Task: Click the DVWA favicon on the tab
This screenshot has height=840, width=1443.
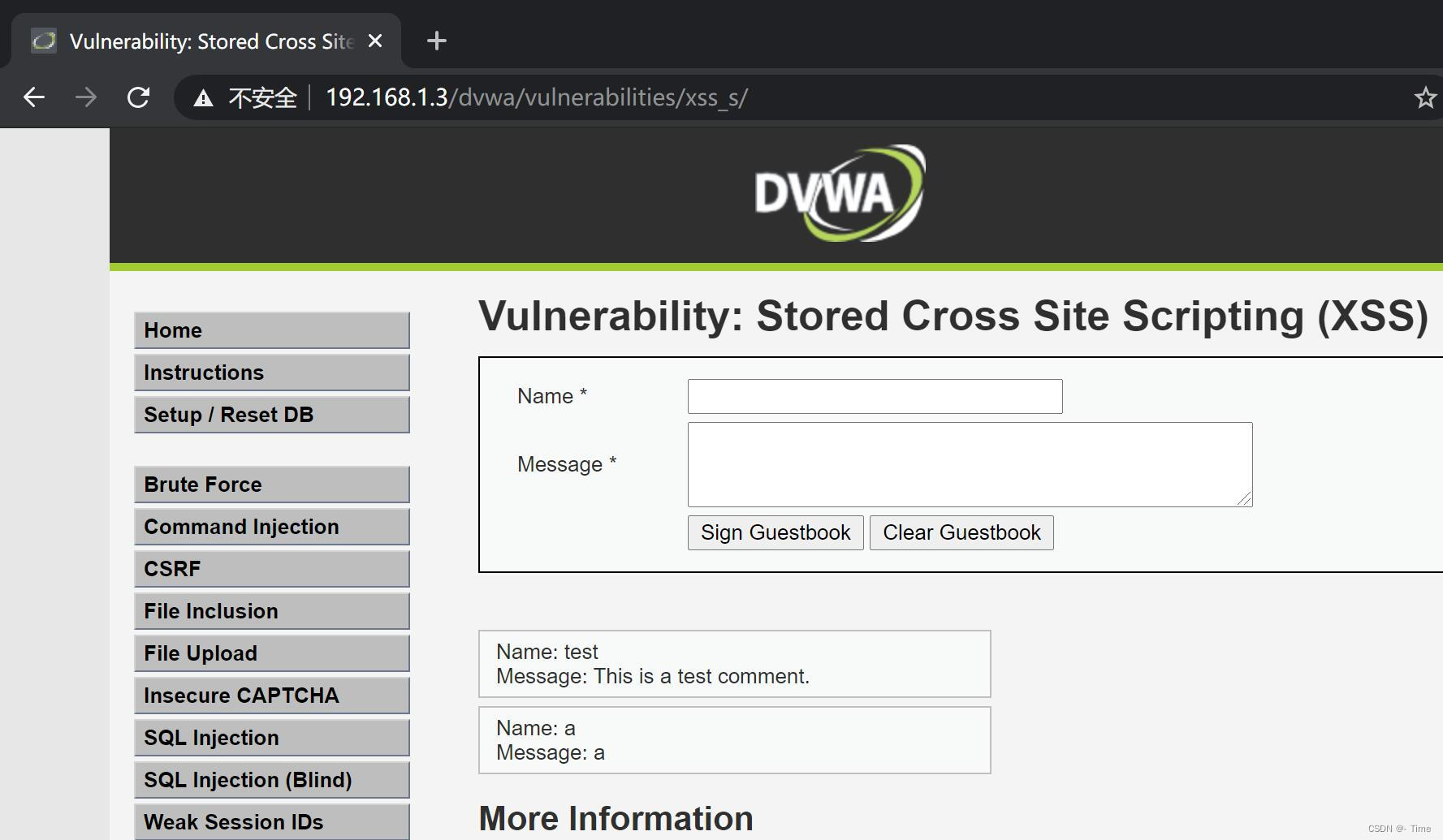Action: [44, 41]
